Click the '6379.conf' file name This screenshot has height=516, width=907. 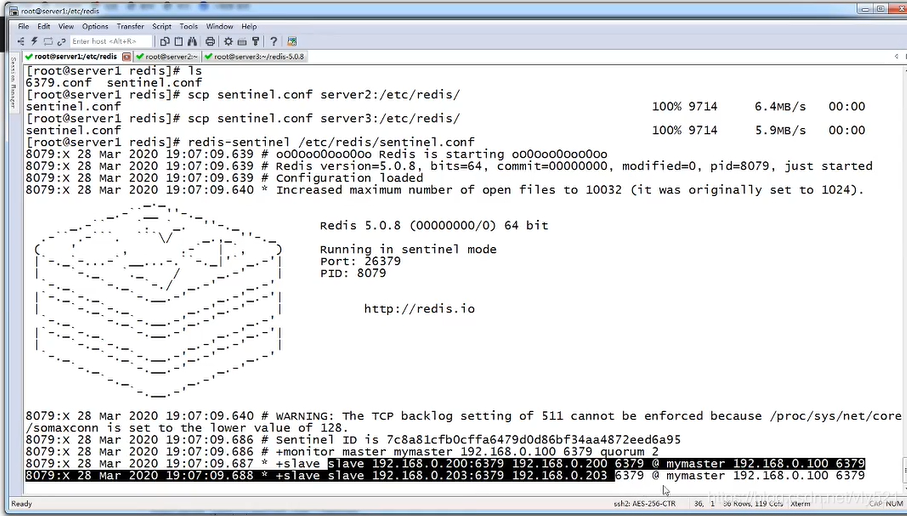click(58, 83)
